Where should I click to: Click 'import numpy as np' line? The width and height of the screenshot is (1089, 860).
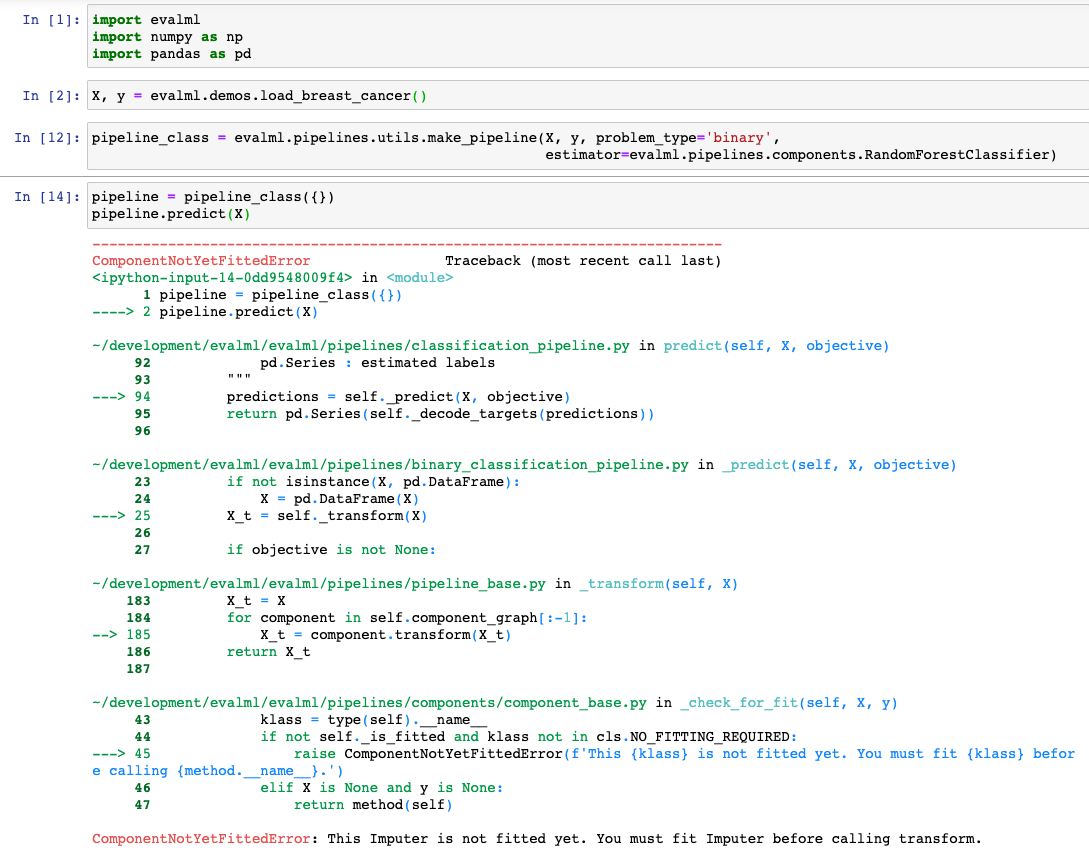pyautogui.click(x=167, y=37)
